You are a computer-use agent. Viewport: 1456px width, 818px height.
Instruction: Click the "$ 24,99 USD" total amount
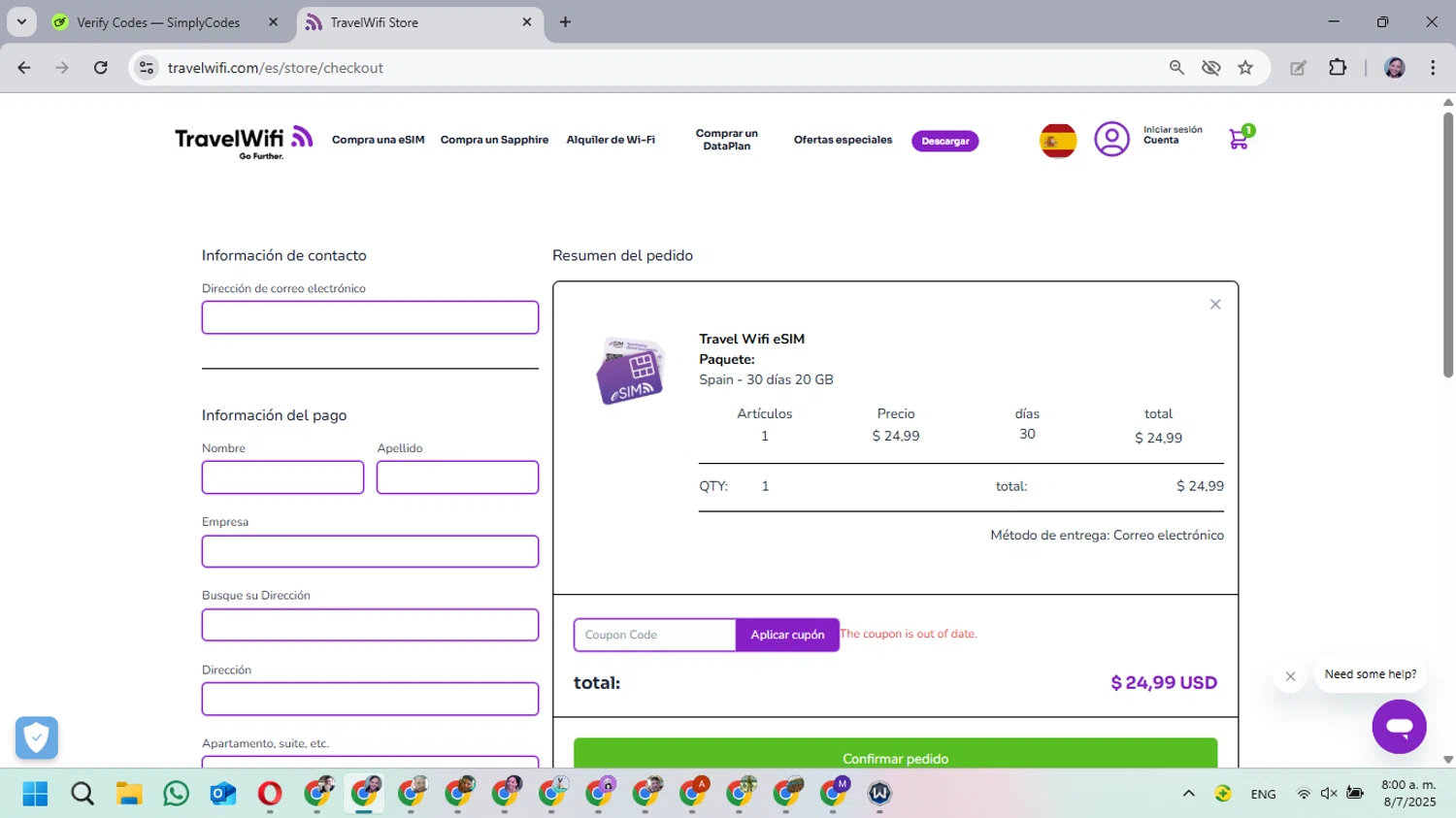1164,683
